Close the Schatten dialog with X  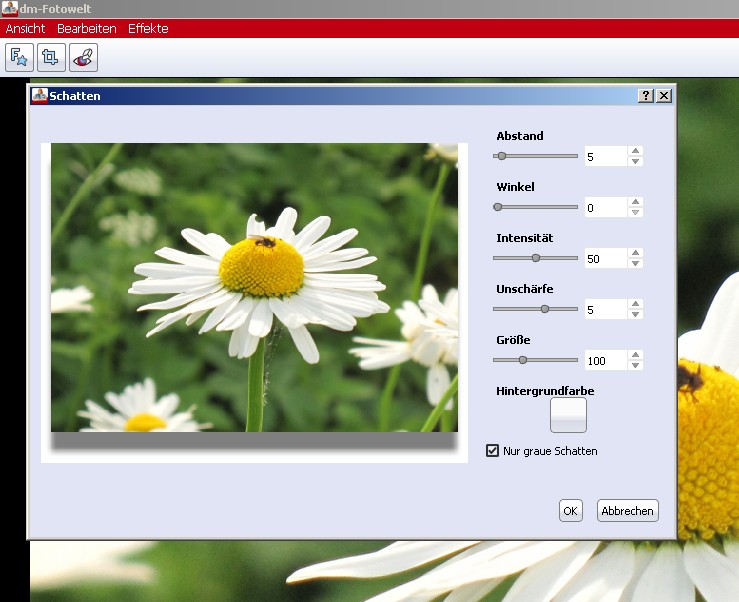click(663, 96)
